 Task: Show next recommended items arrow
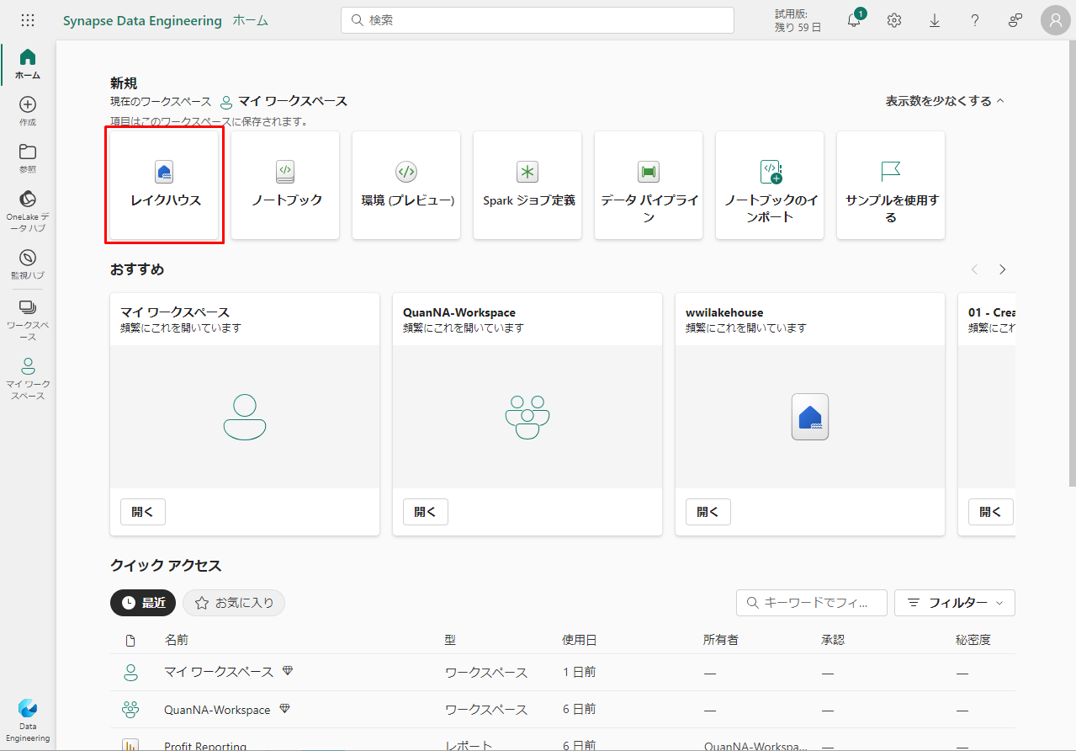pos(1003,269)
